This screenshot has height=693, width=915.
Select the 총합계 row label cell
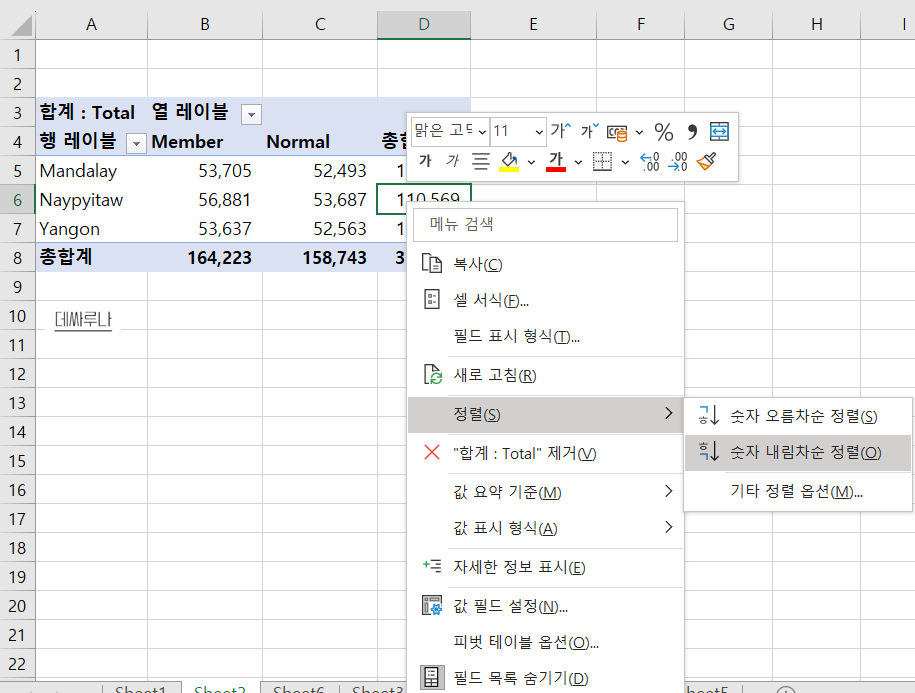(x=91, y=257)
